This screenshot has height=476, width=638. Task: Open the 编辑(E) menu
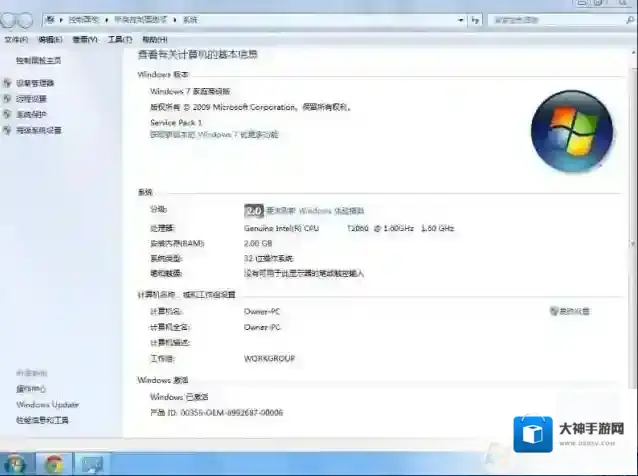pos(50,39)
